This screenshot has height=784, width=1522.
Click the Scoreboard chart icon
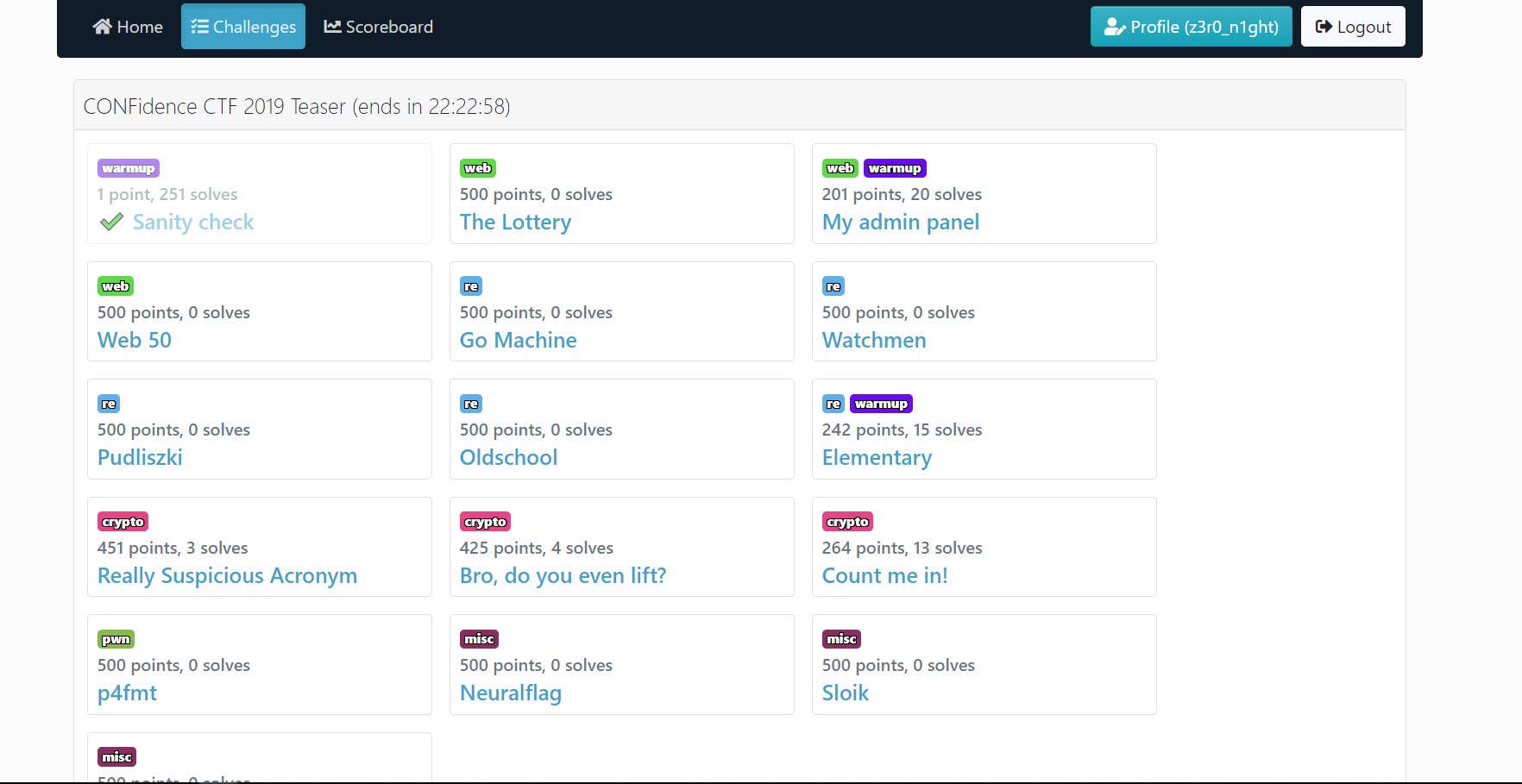[x=332, y=27]
